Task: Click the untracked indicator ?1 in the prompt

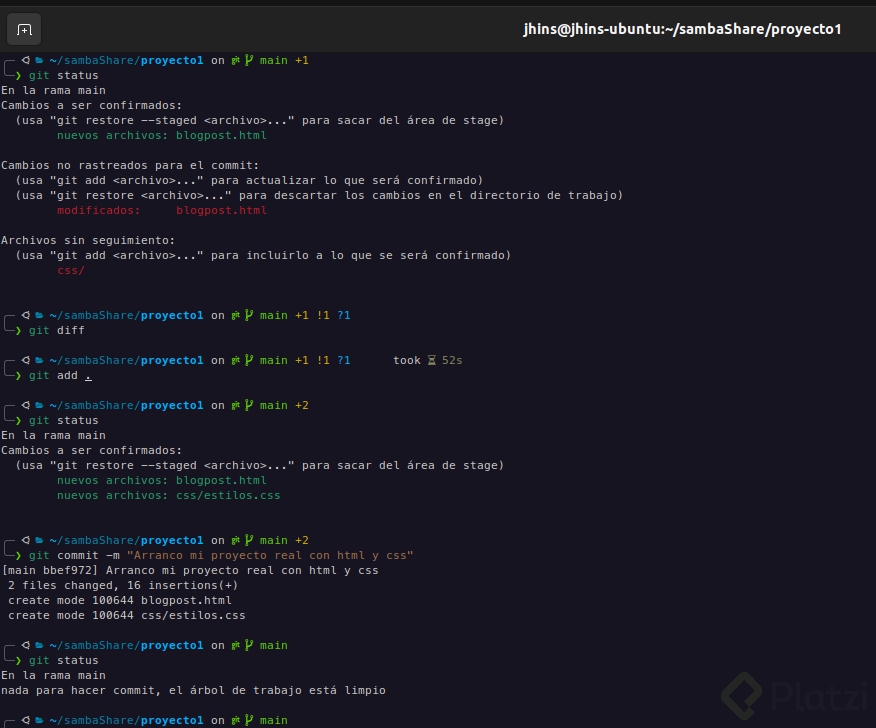Action: [x=344, y=315]
